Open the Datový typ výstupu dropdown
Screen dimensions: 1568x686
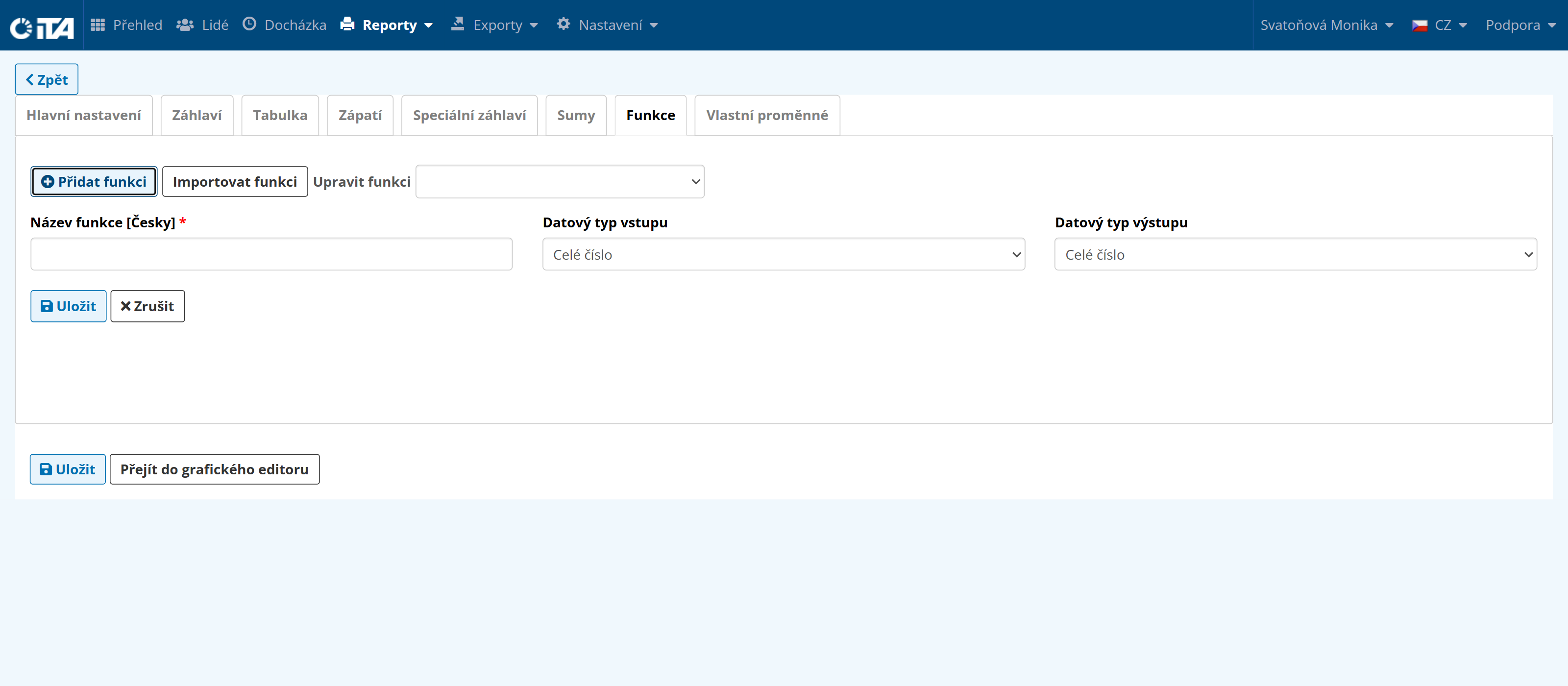pos(1296,254)
